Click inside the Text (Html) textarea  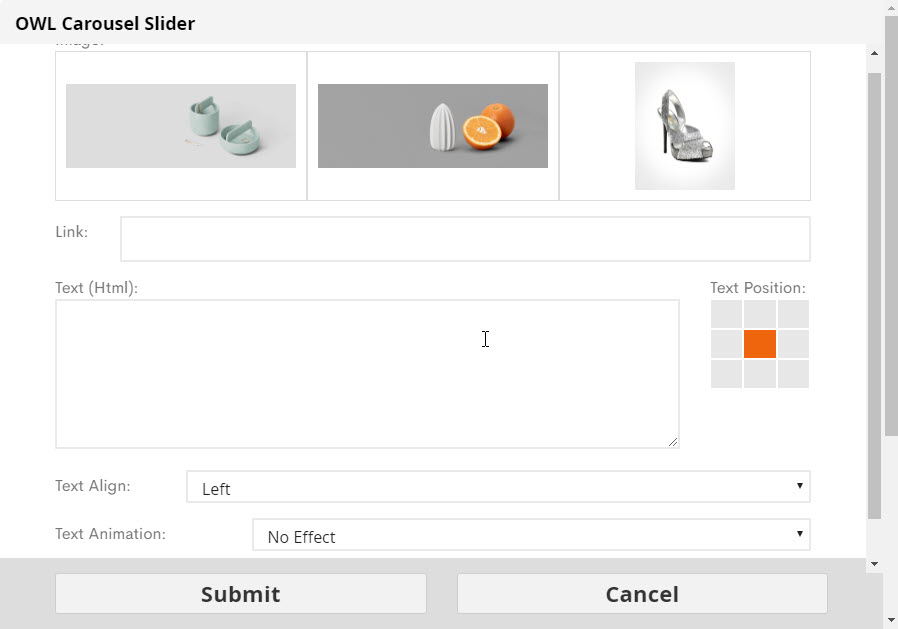click(x=367, y=374)
